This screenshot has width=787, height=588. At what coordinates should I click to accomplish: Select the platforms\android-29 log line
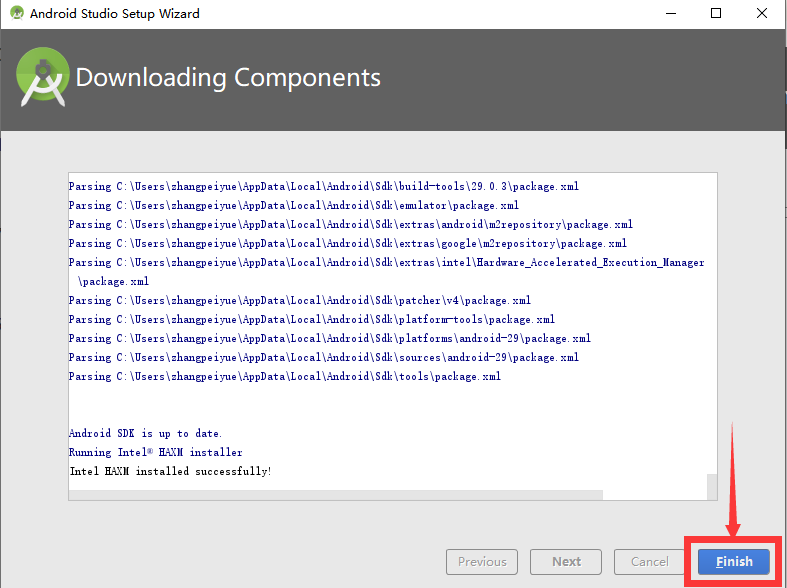pyautogui.click(x=330, y=338)
